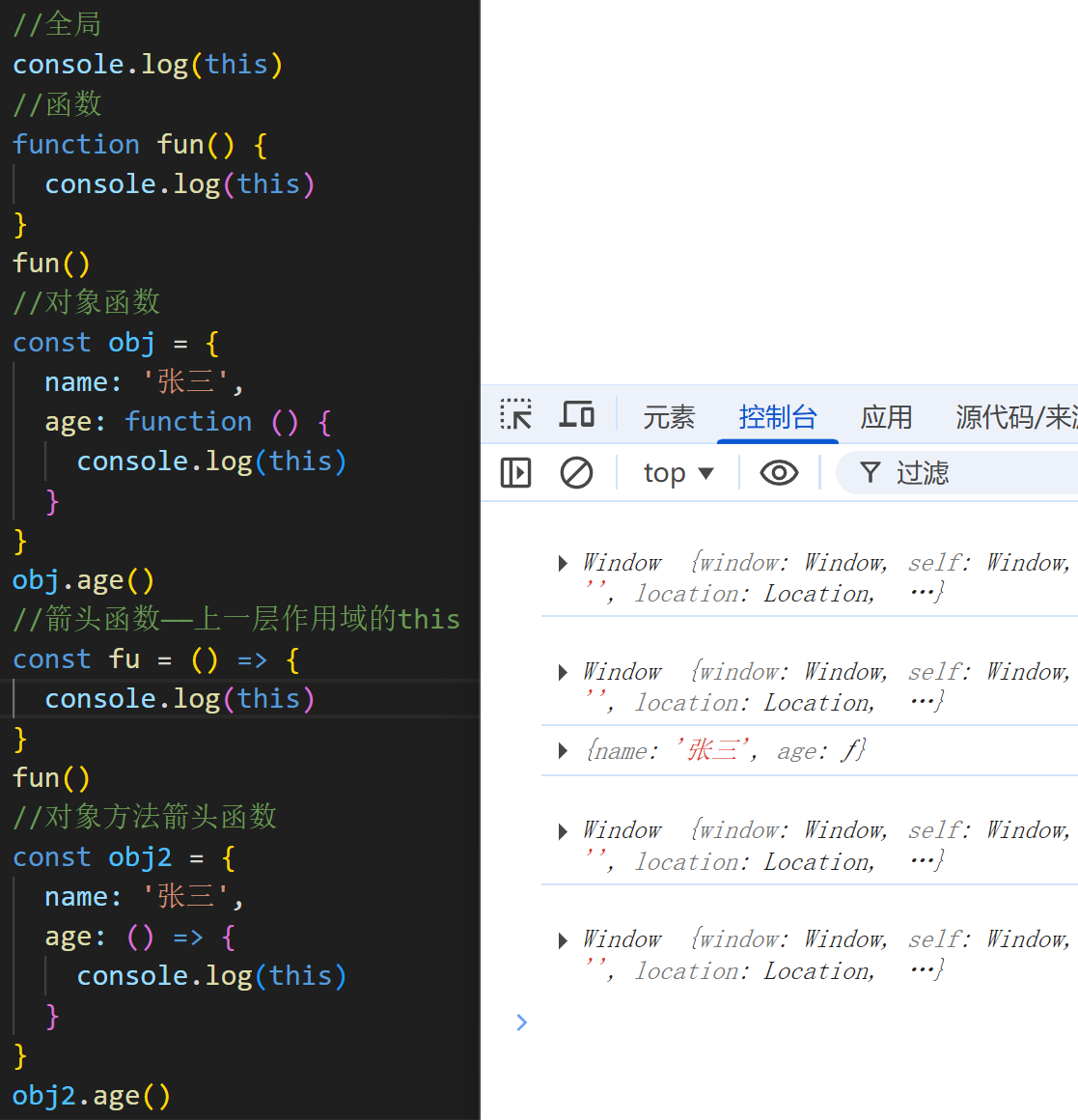Image resolution: width=1078 pixels, height=1120 pixels.
Task: Click the comment line //函数
Action: tap(58, 104)
